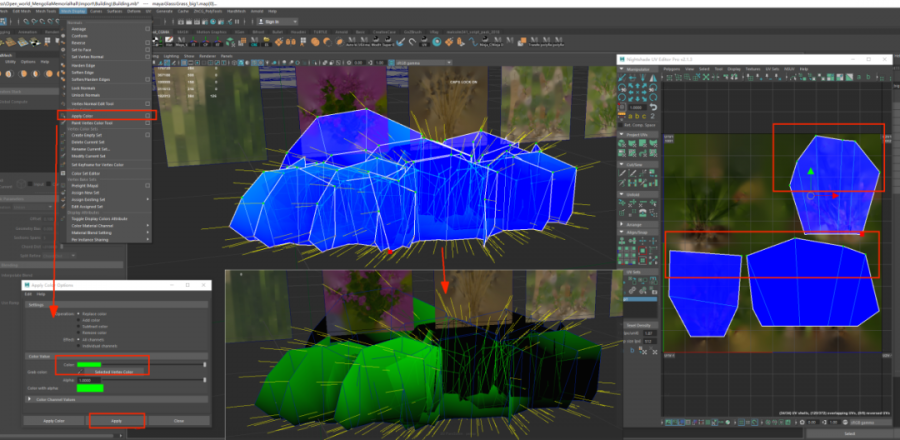This screenshot has height=440, width=900.
Task: Click move UVs right arrow icon
Action: click(643, 92)
